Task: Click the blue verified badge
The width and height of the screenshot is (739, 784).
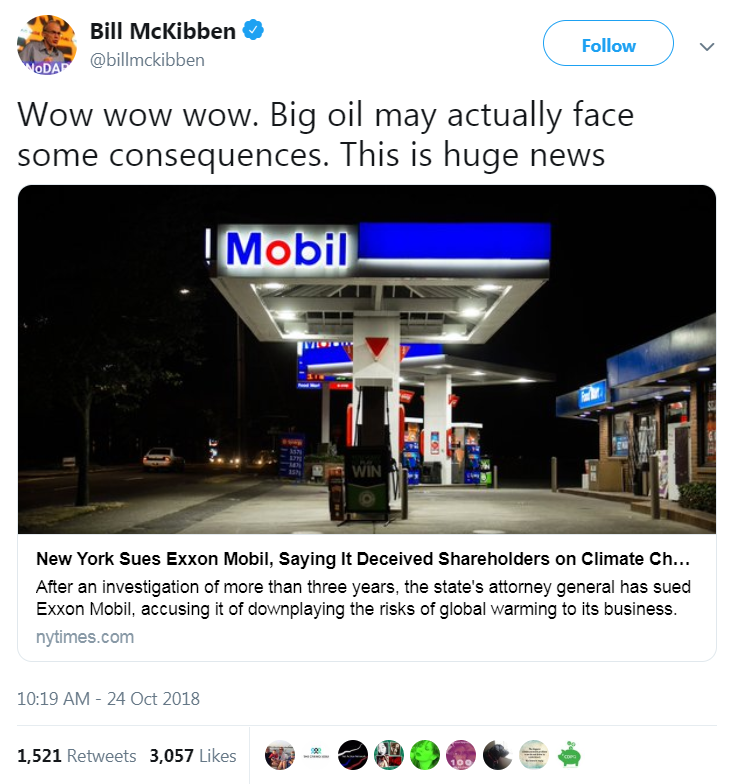Action: point(256,31)
